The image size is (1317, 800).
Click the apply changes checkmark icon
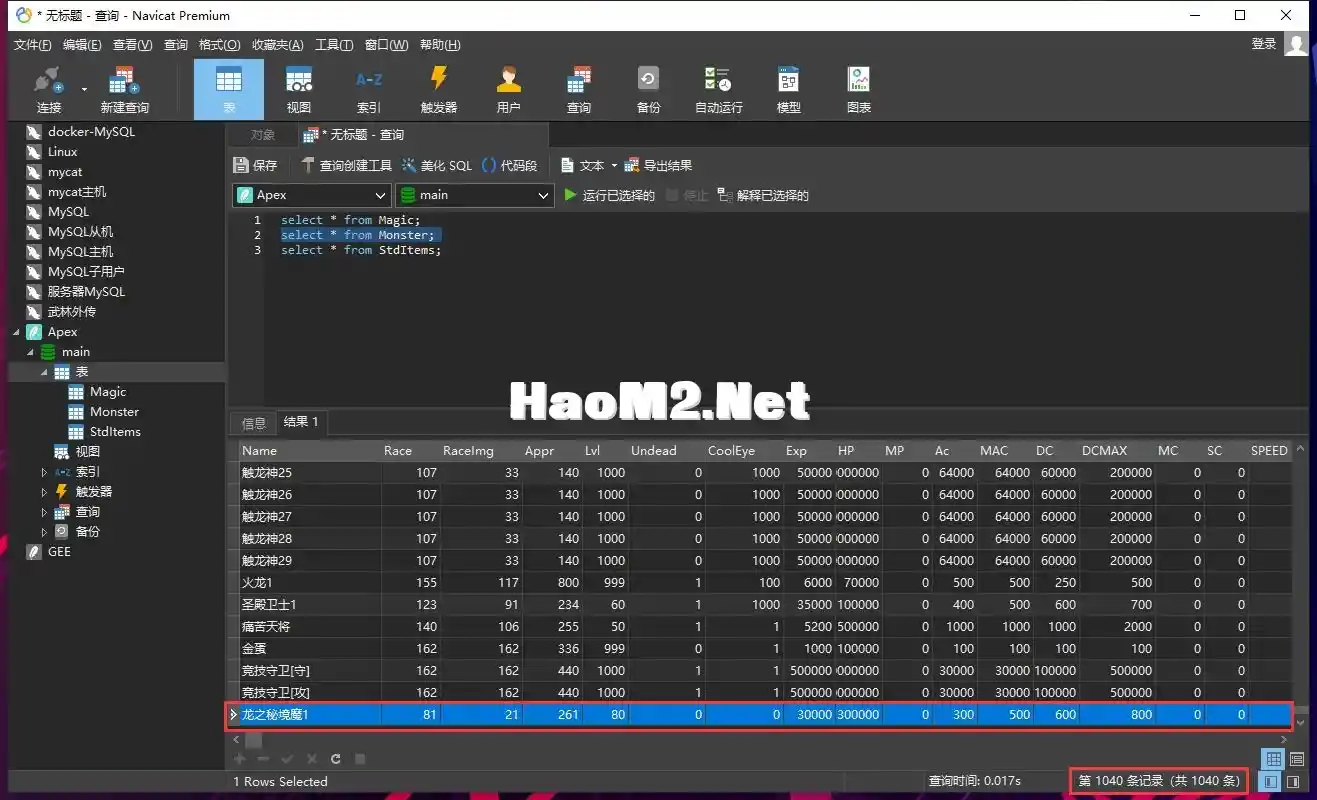point(288,759)
